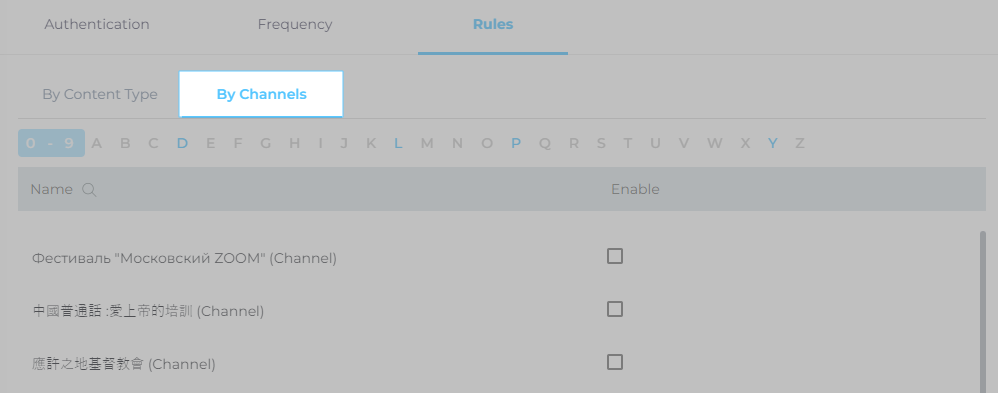Switch to the Authentication tab

click(x=97, y=24)
